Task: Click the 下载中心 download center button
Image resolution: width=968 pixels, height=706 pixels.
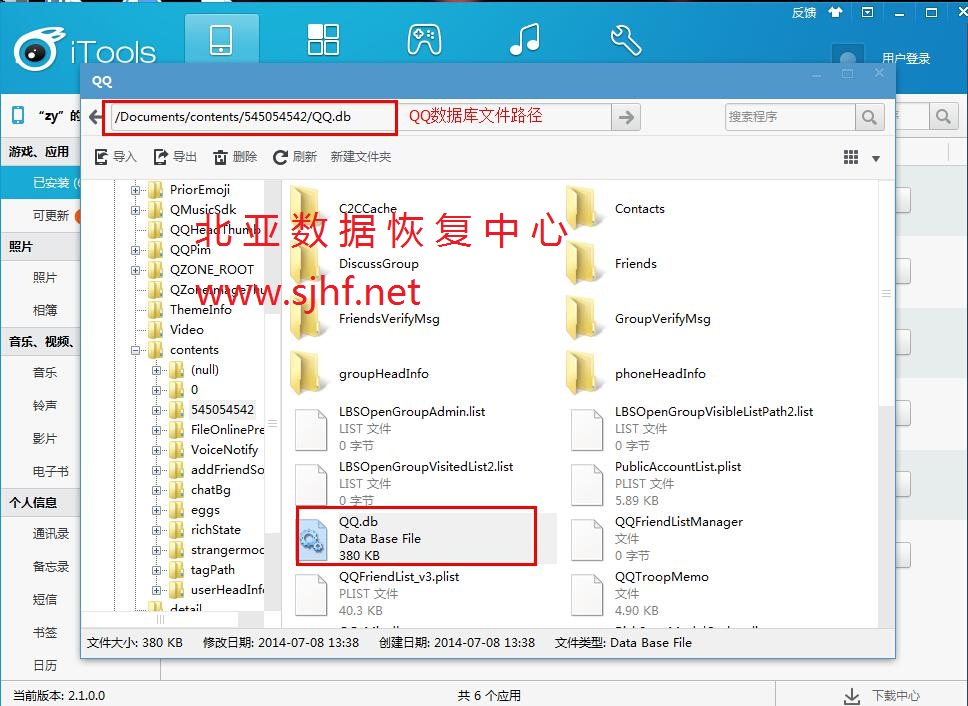Action: [882, 696]
